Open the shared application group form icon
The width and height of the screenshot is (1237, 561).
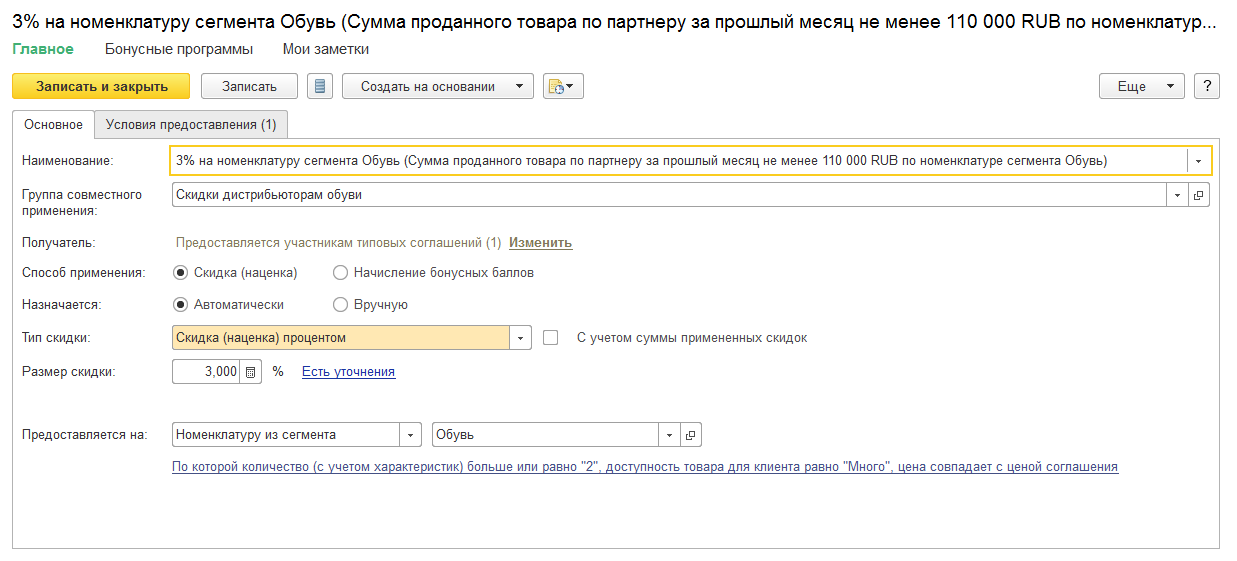(x=1198, y=195)
